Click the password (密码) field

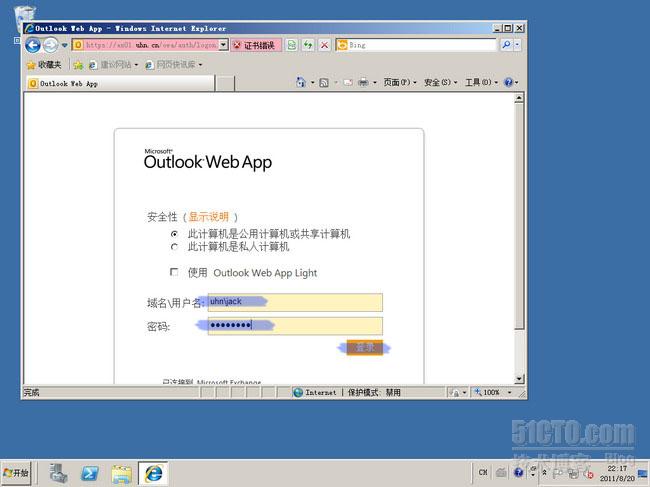295,326
